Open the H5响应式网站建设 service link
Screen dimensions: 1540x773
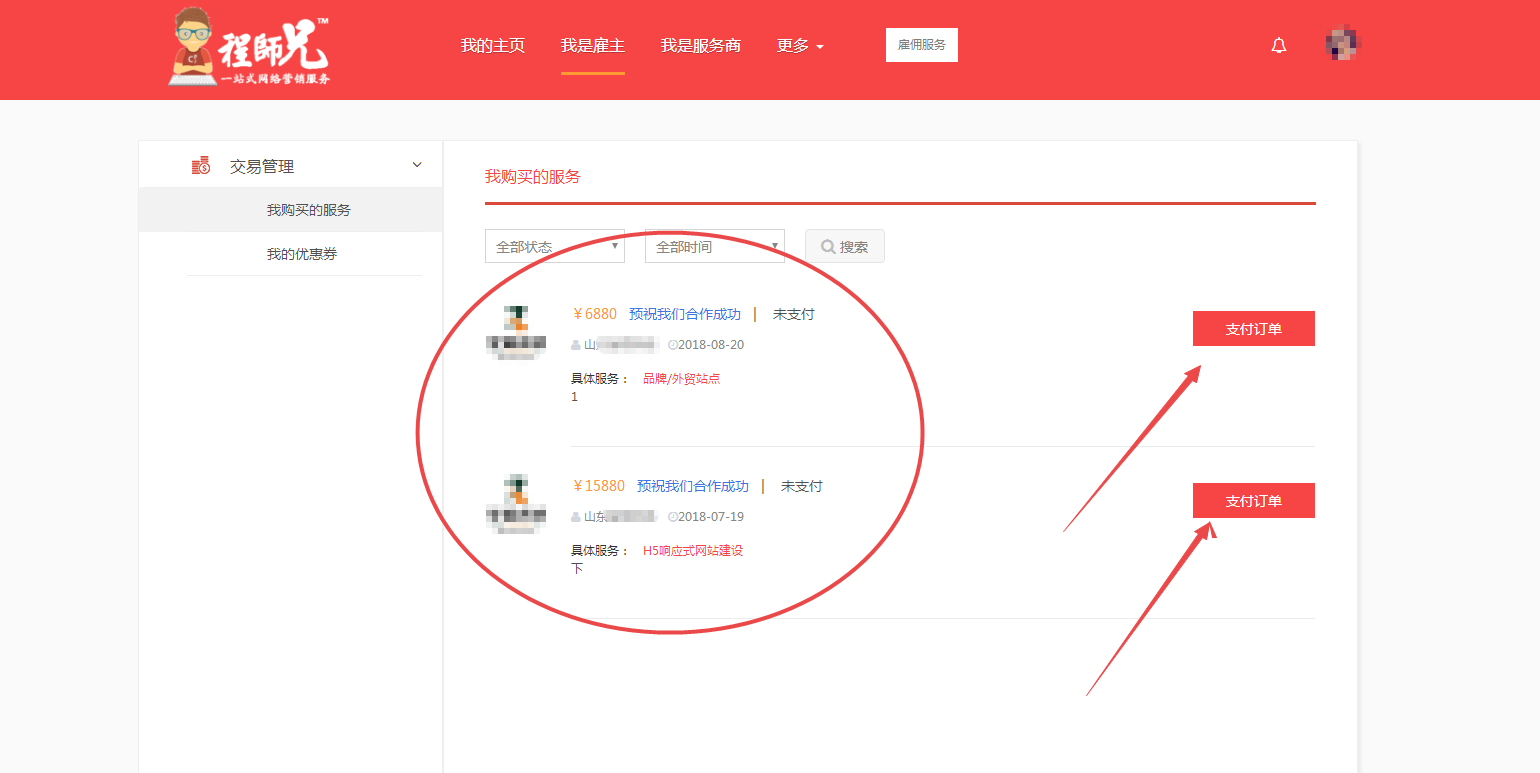point(692,550)
